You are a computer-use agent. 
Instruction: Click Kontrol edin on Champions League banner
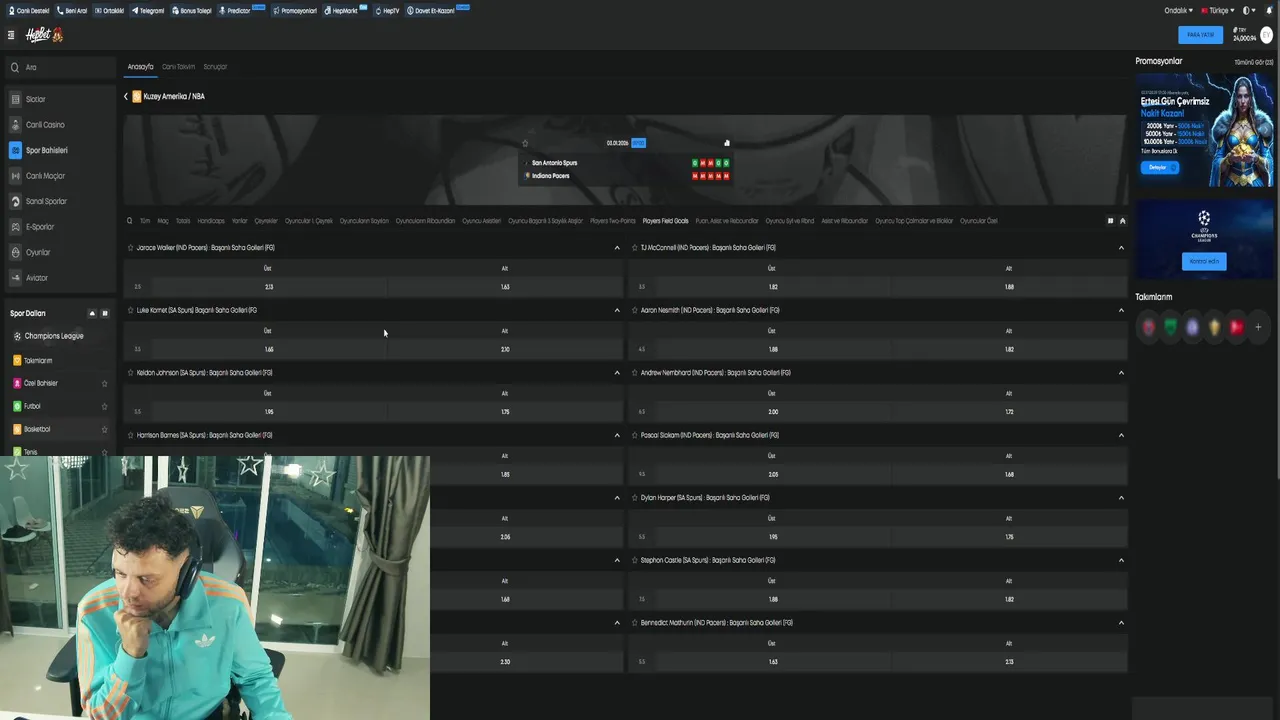point(1204,261)
